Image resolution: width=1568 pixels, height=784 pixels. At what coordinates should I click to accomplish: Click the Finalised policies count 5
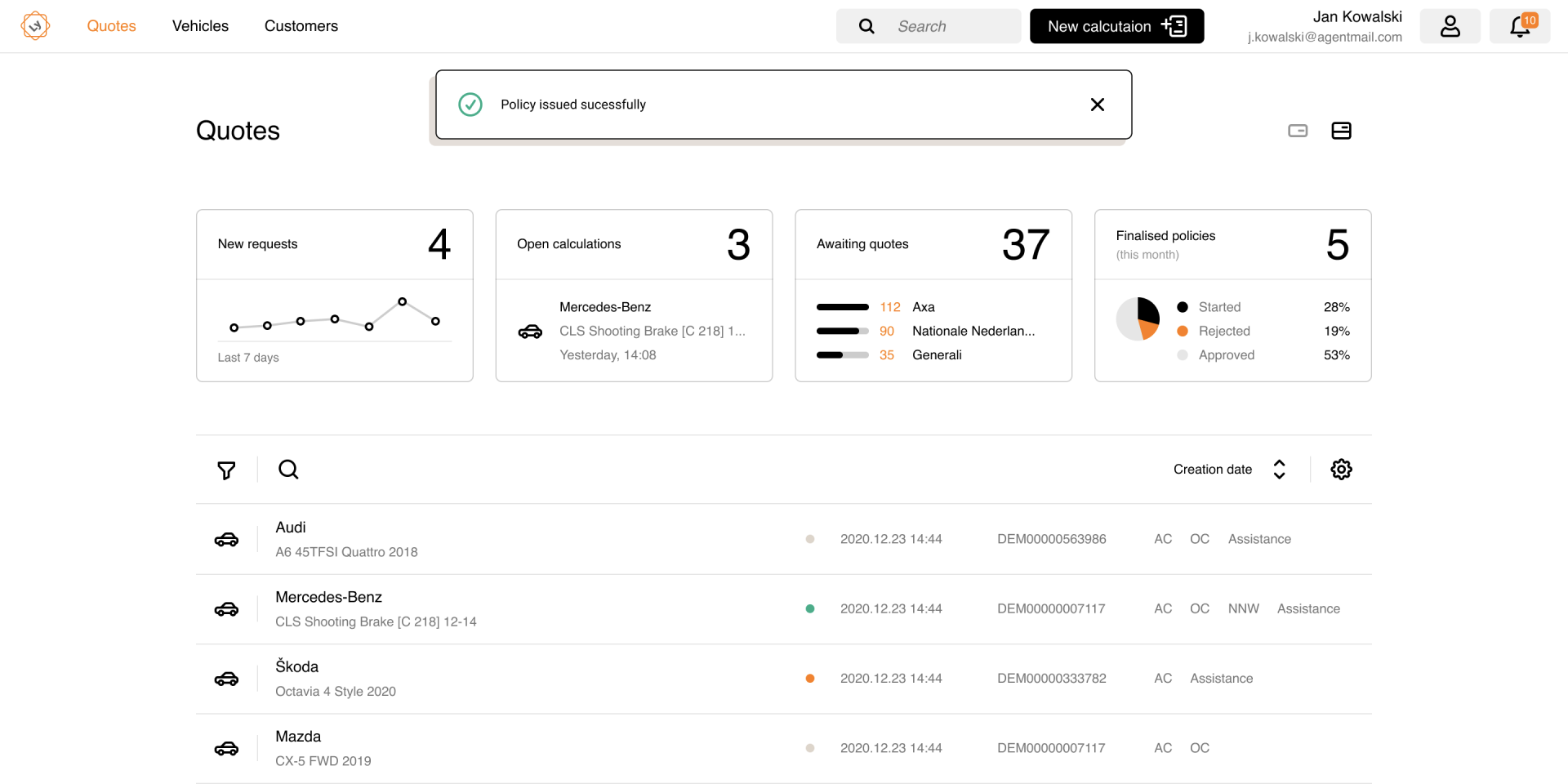[1338, 244]
